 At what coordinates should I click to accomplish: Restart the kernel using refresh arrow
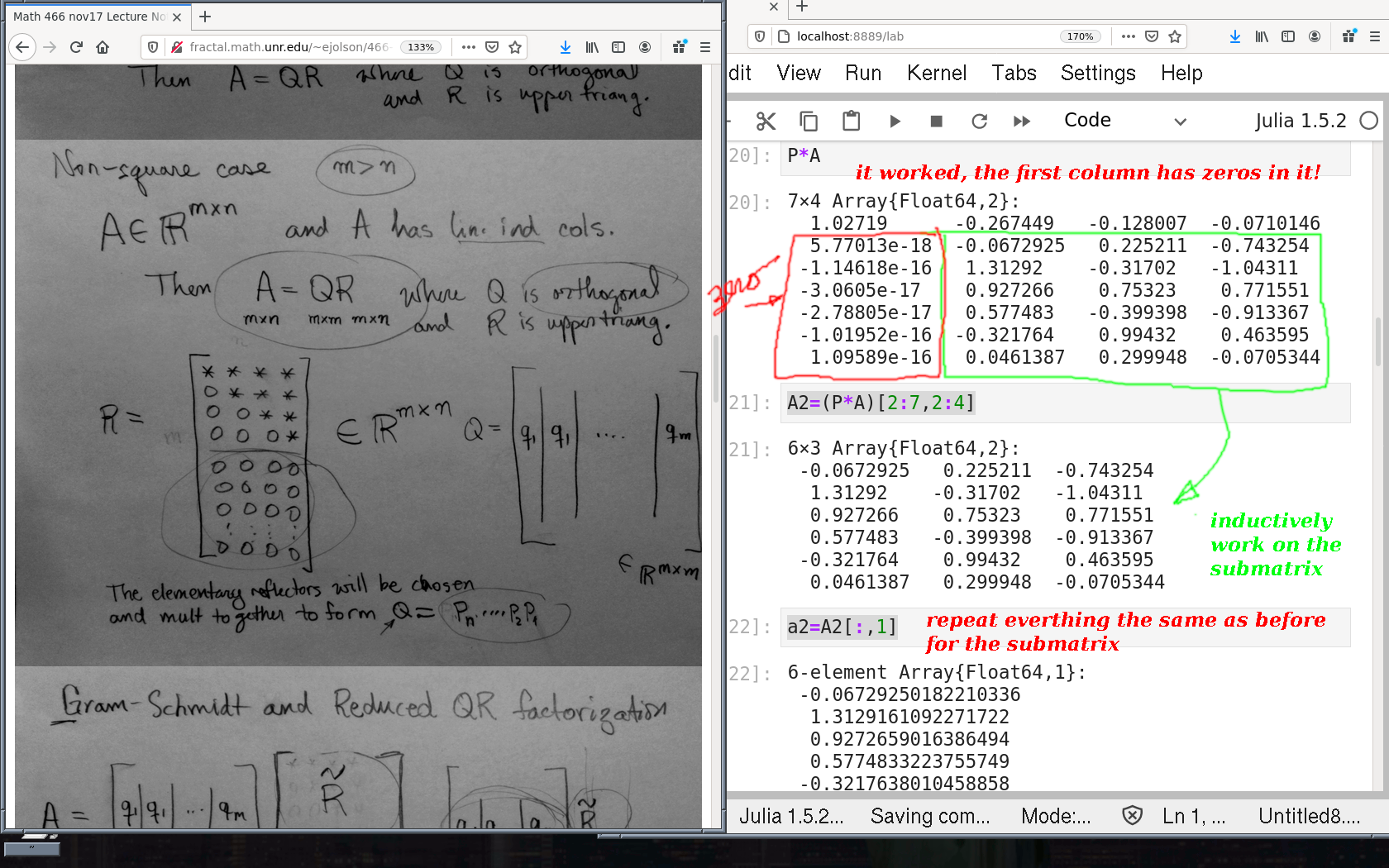coord(979,122)
